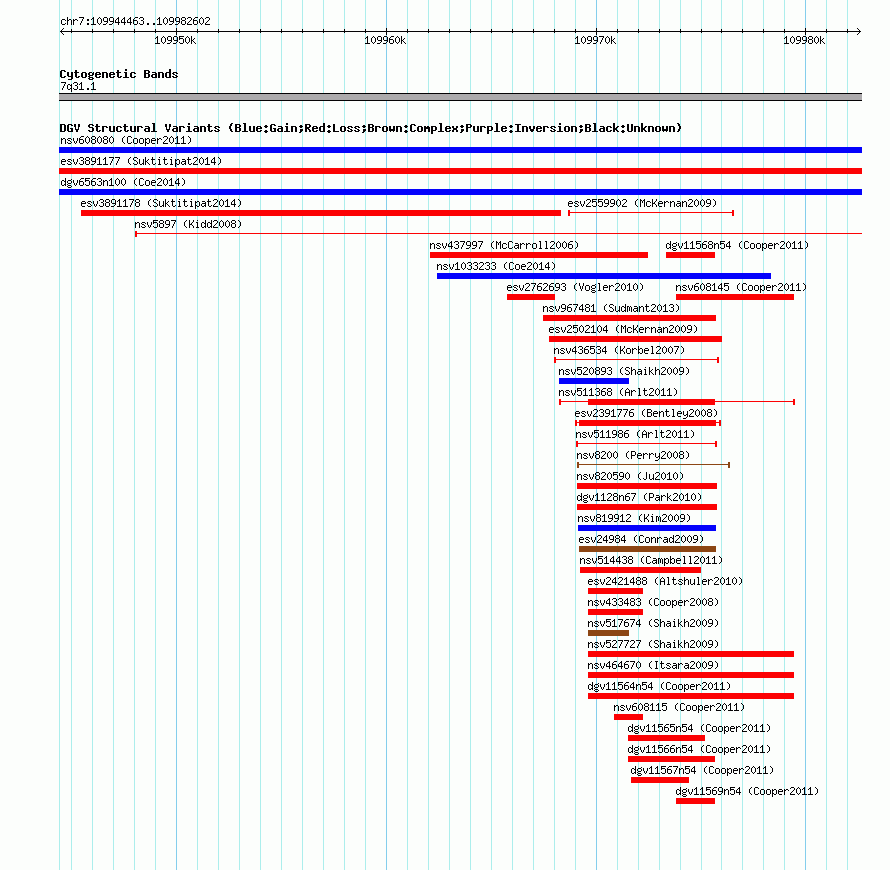The width and height of the screenshot is (890, 870).
Task: Open nsv436534 (Korbel2007) variant label
Action: 619,350
